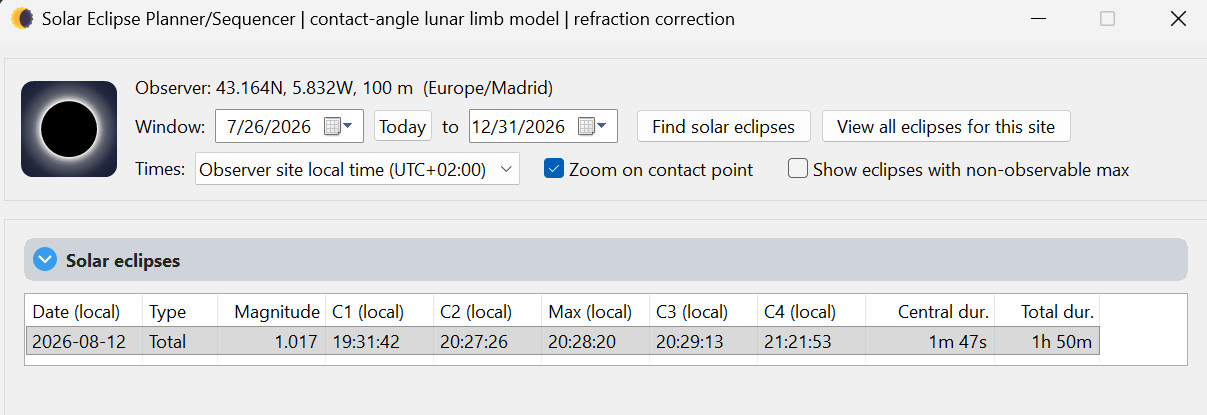Screen dimensions: 1207x415
Task: Open end date calendar picker
Action: tap(592, 127)
